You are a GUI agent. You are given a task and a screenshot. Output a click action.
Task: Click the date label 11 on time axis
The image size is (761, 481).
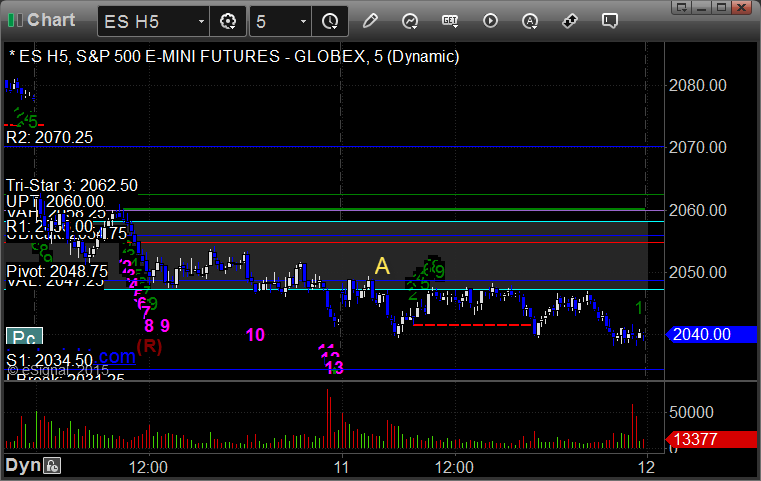point(341,467)
